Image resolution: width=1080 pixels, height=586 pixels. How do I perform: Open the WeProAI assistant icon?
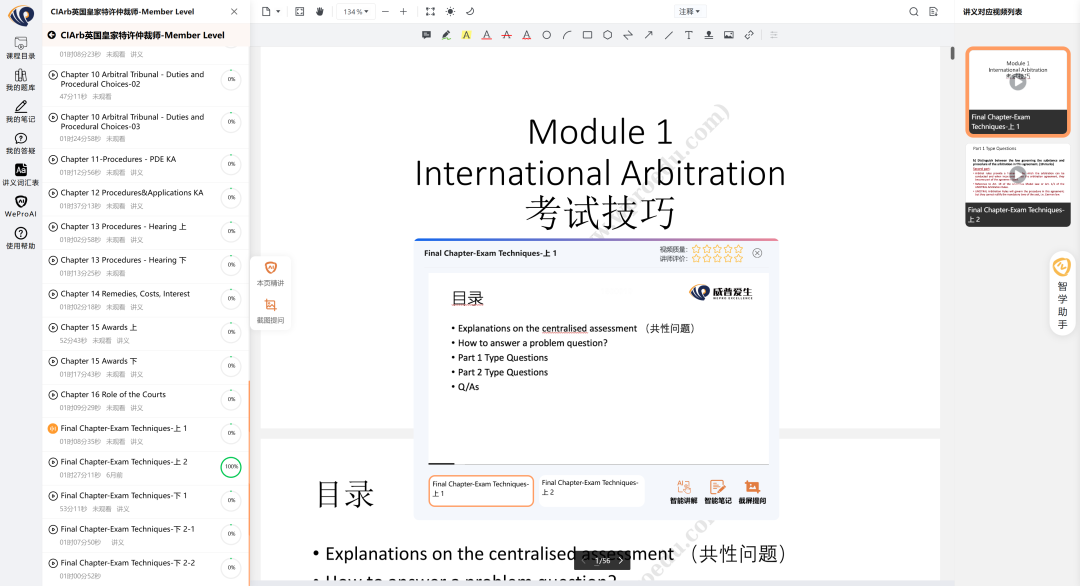tap(20, 206)
